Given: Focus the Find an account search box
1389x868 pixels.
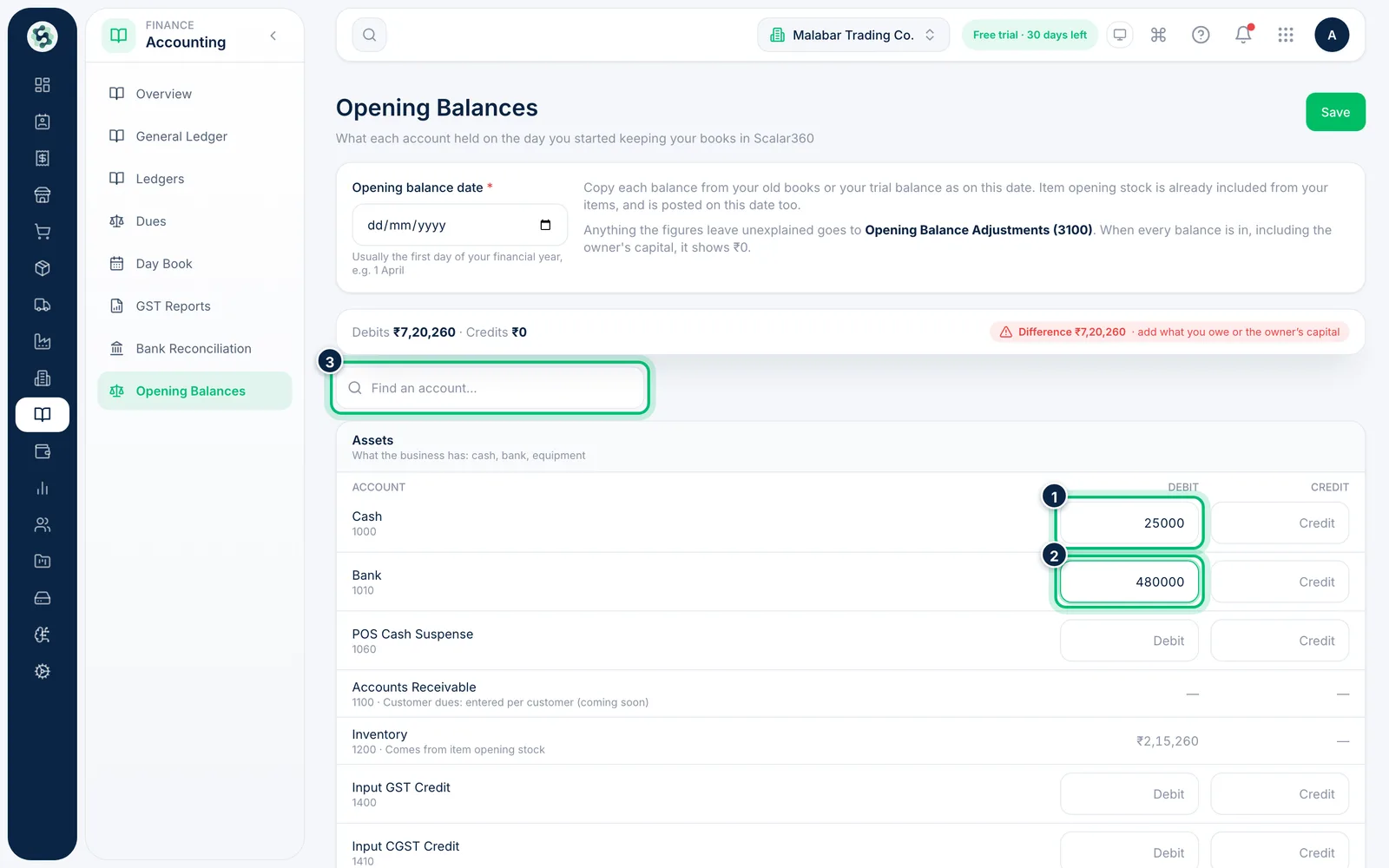Looking at the screenshot, I should click(490, 388).
